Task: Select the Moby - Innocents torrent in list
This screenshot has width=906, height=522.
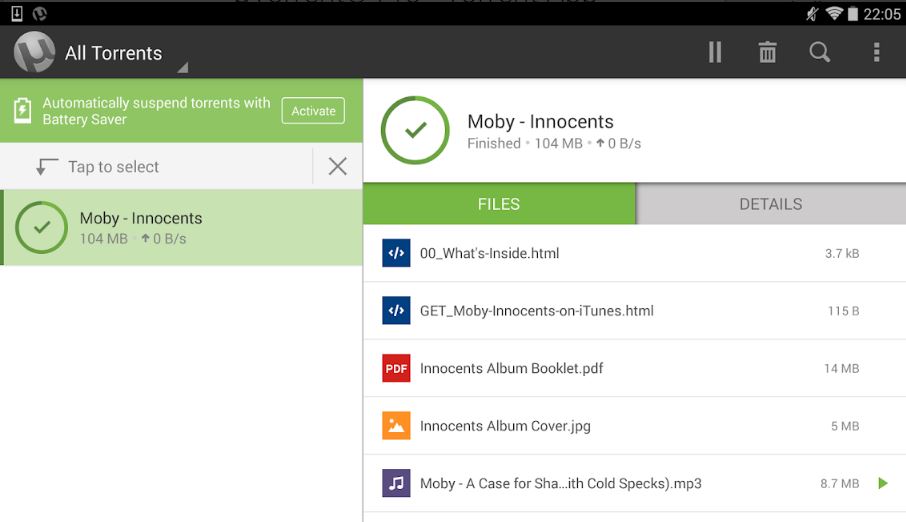Action: [x=181, y=227]
